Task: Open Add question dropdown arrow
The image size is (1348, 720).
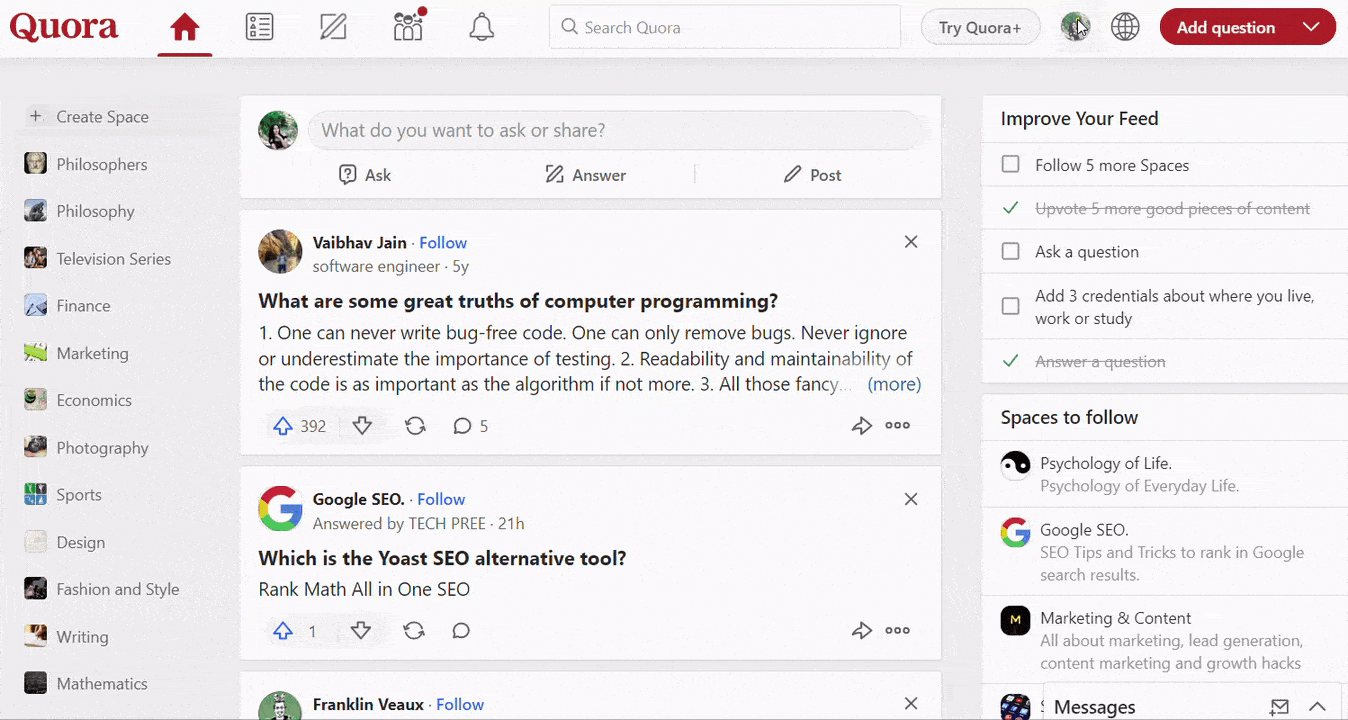Action: click(1311, 27)
